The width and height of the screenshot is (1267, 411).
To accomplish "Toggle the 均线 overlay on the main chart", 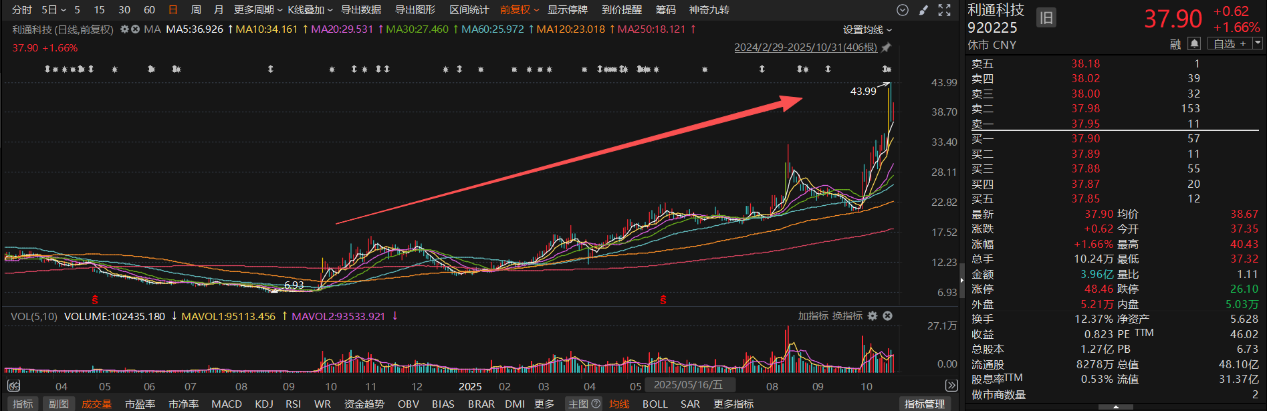I will (620, 404).
